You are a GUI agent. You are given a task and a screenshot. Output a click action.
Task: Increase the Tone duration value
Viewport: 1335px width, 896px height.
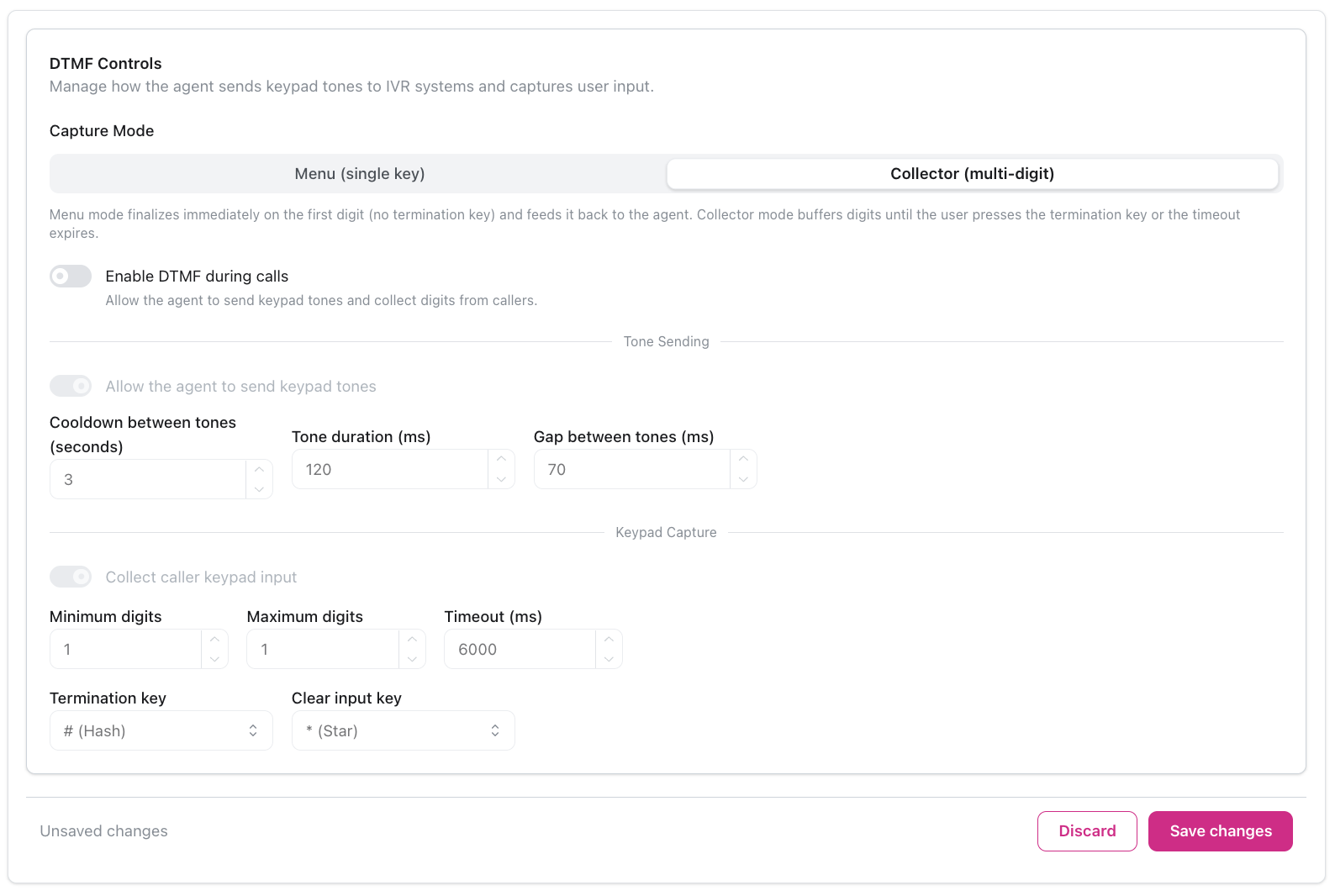point(501,459)
